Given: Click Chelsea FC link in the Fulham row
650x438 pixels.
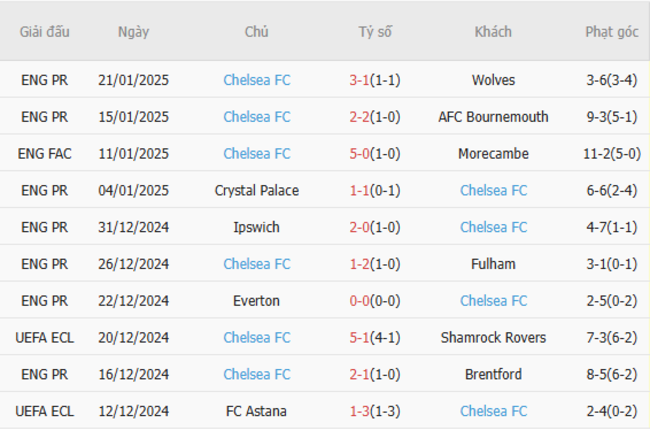Looking at the screenshot, I should pos(257,264).
